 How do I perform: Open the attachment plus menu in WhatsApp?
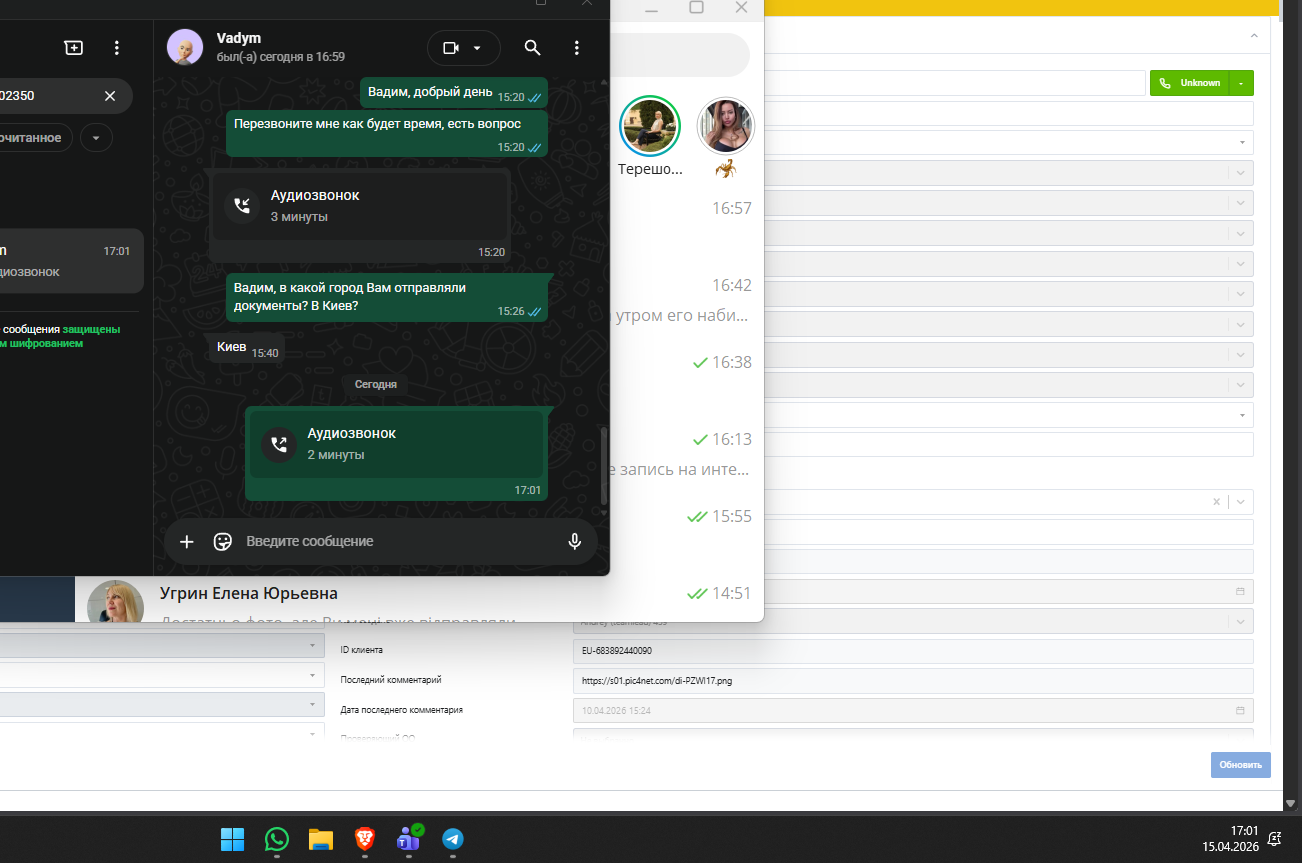tap(187, 541)
